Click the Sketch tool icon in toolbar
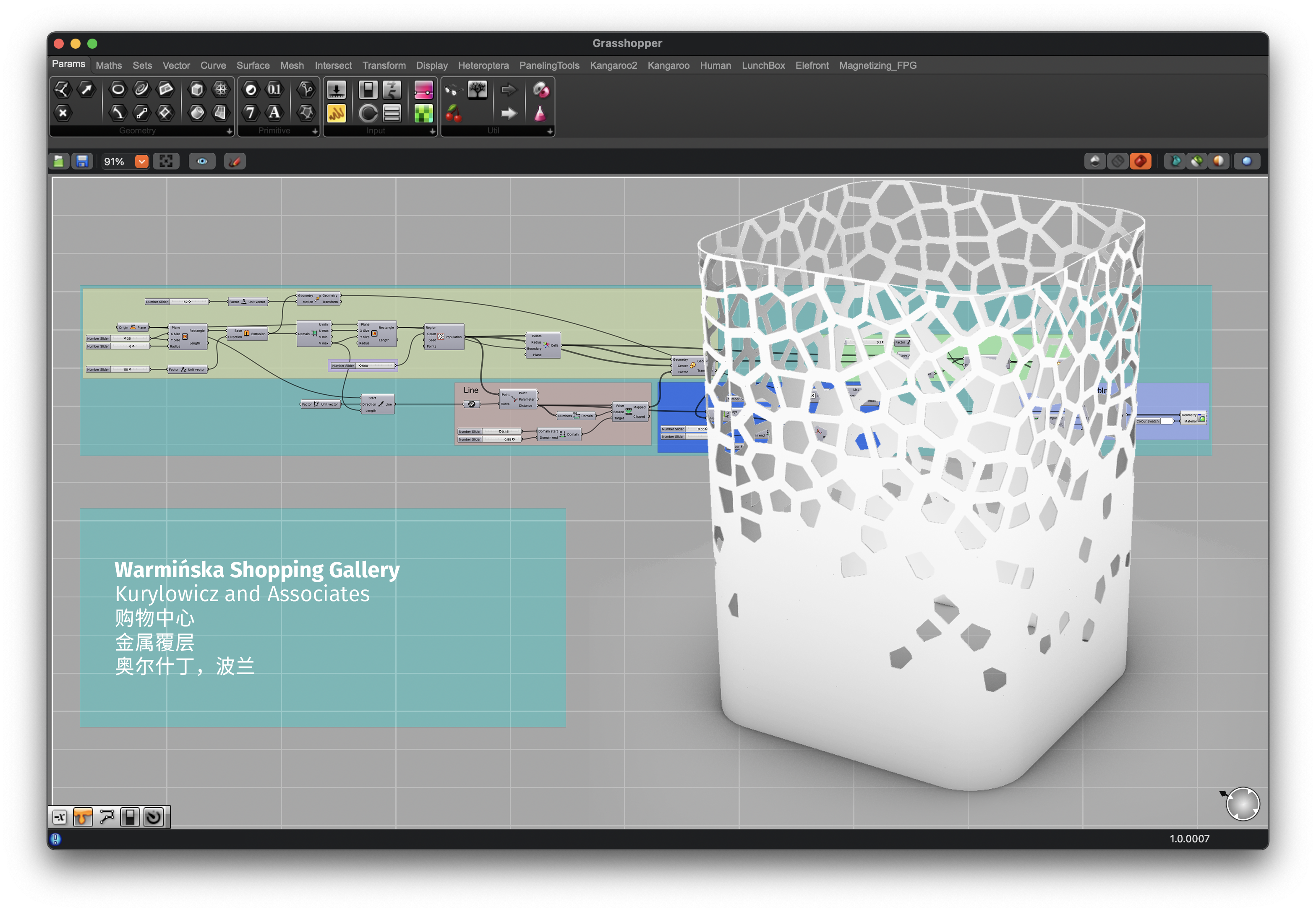The height and width of the screenshot is (912, 1316). pos(235,162)
